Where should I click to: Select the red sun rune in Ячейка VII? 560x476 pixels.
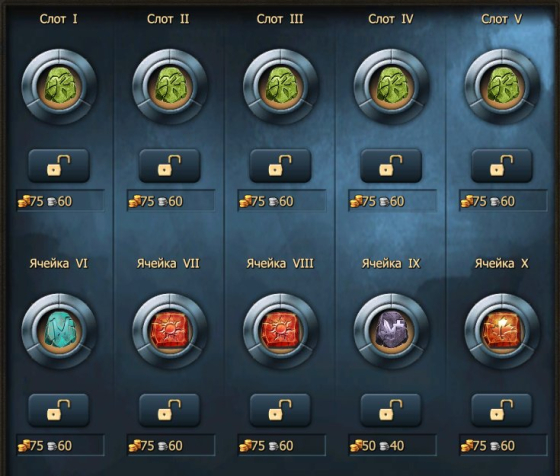pos(170,331)
